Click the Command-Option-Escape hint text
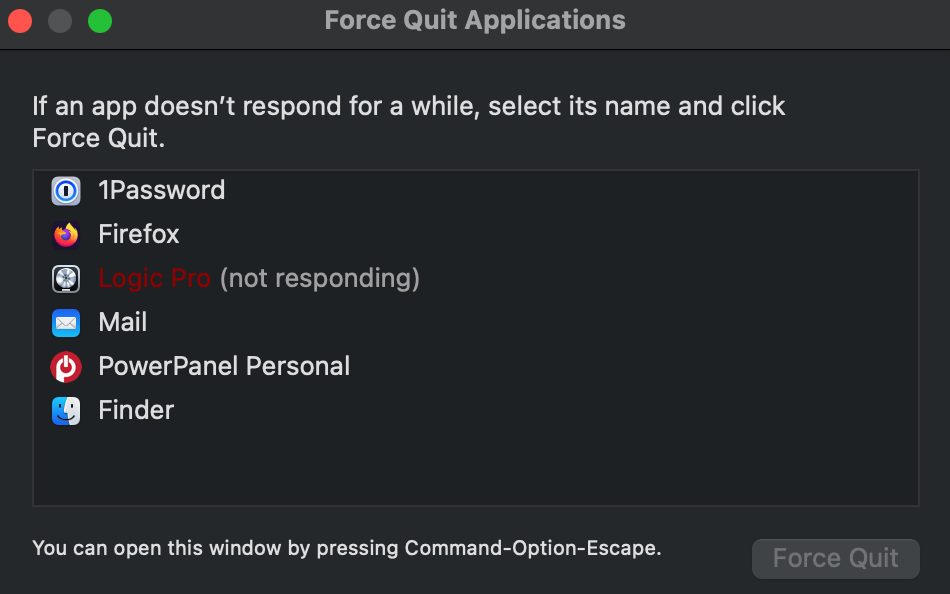The width and height of the screenshot is (950, 594). coord(346,548)
